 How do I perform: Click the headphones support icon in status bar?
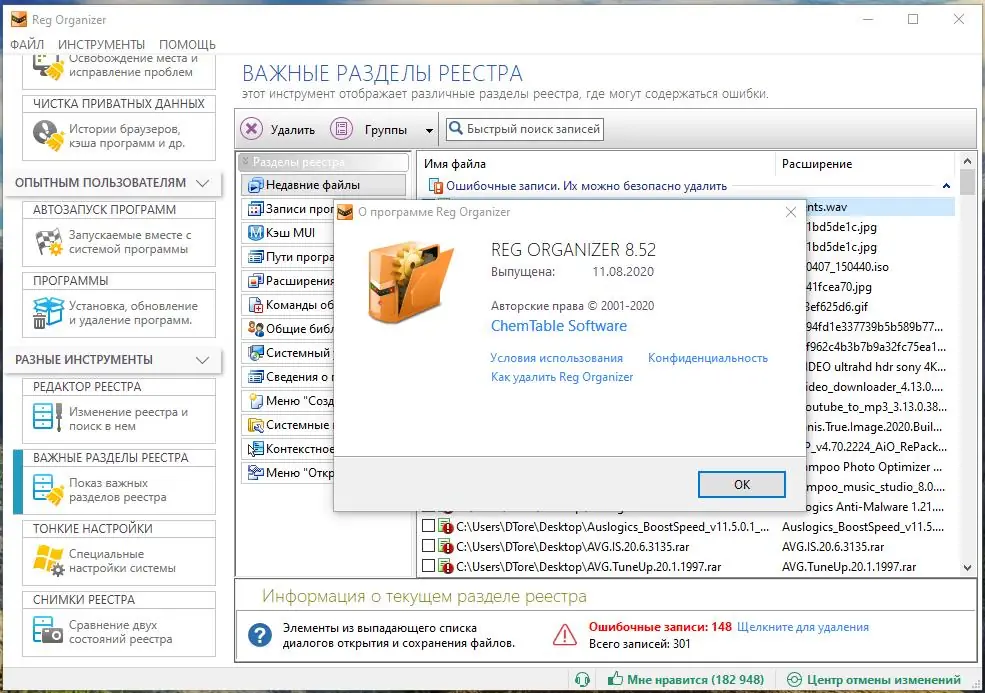point(583,679)
